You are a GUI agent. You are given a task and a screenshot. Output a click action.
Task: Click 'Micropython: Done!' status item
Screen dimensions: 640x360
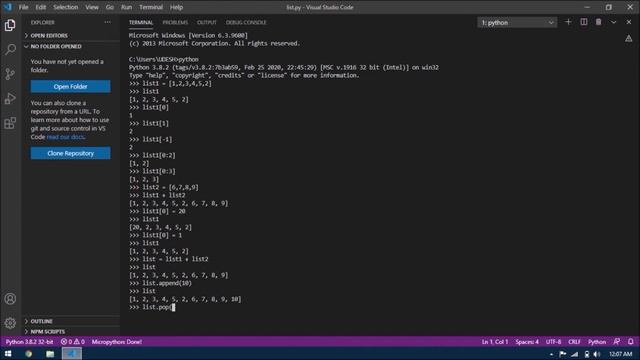pyautogui.click(x=117, y=342)
